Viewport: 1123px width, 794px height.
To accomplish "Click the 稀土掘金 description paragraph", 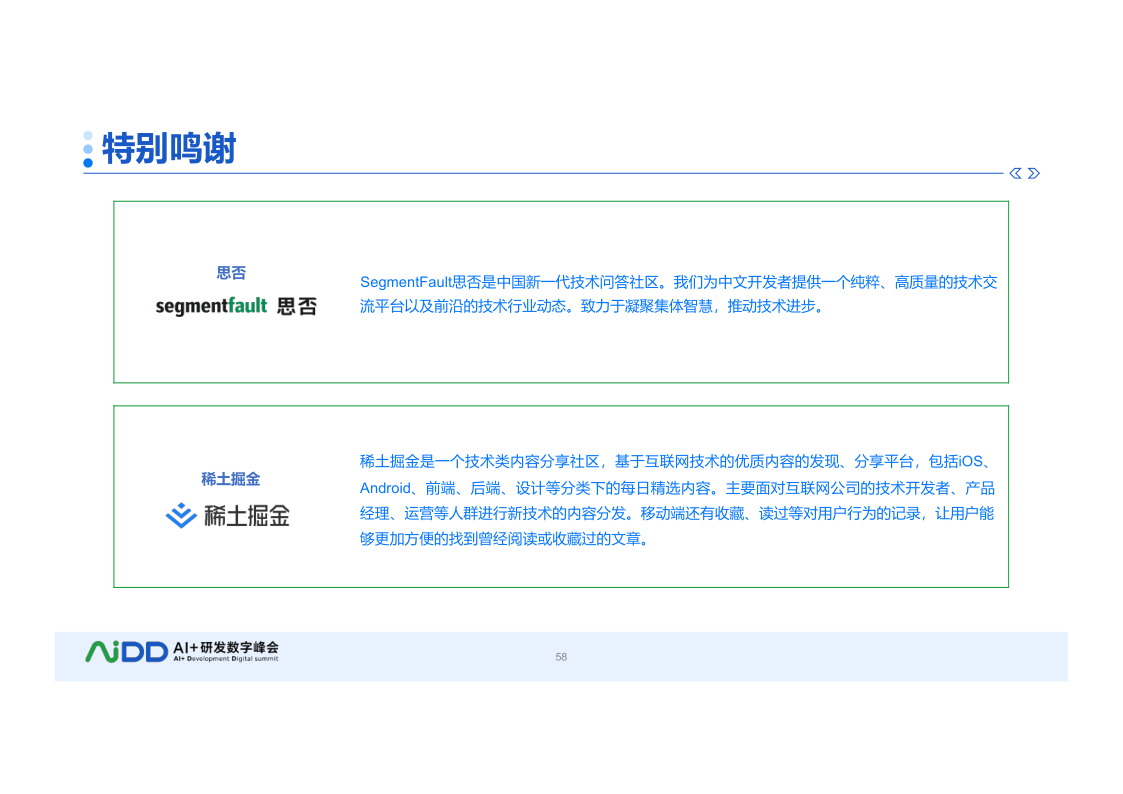I will [677, 500].
